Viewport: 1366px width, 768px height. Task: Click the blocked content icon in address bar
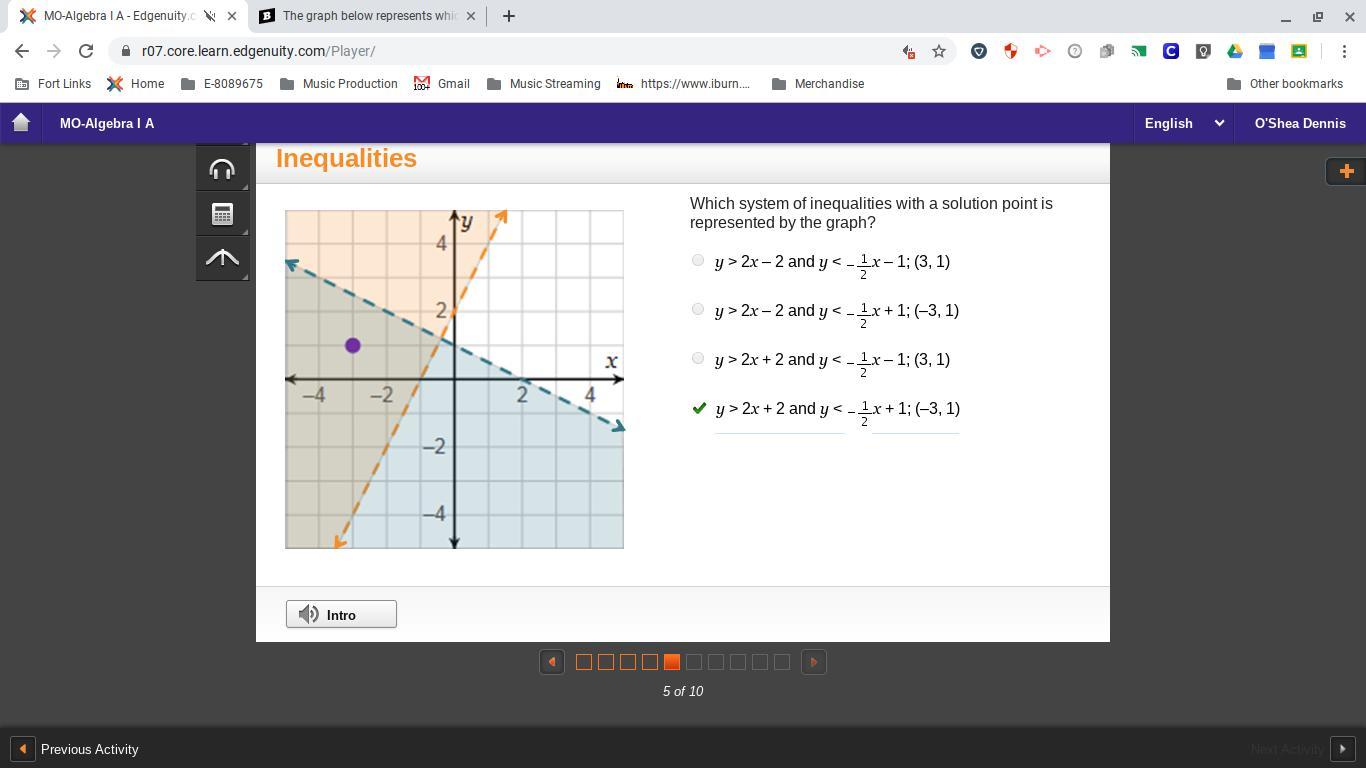point(909,51)
